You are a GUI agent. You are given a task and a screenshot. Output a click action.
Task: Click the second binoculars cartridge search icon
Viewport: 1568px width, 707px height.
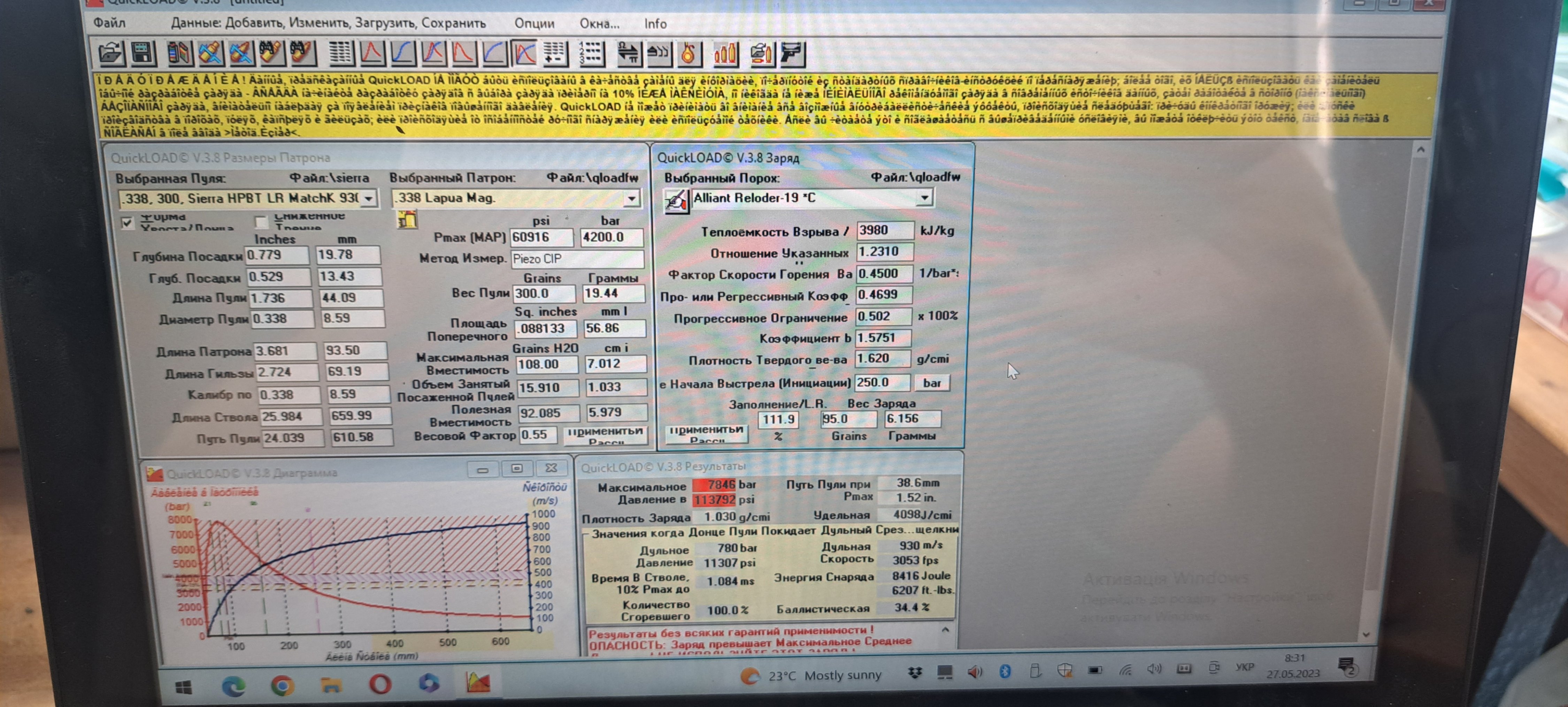(302, 54)
